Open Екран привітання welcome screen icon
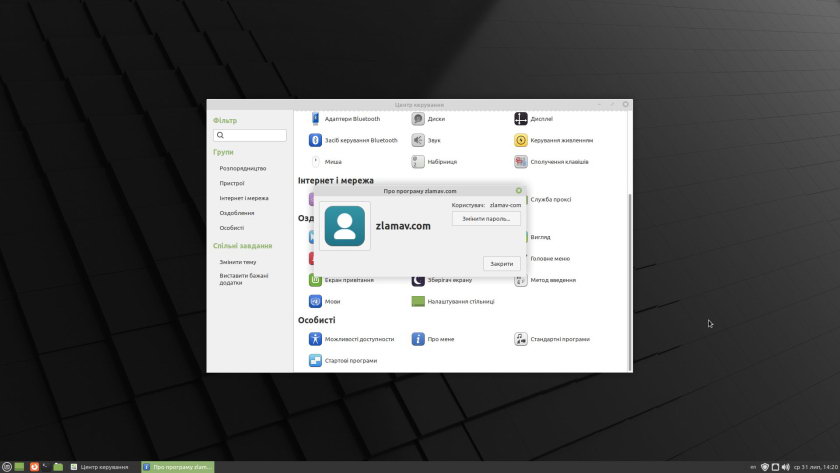 click(x=315, y=280)
